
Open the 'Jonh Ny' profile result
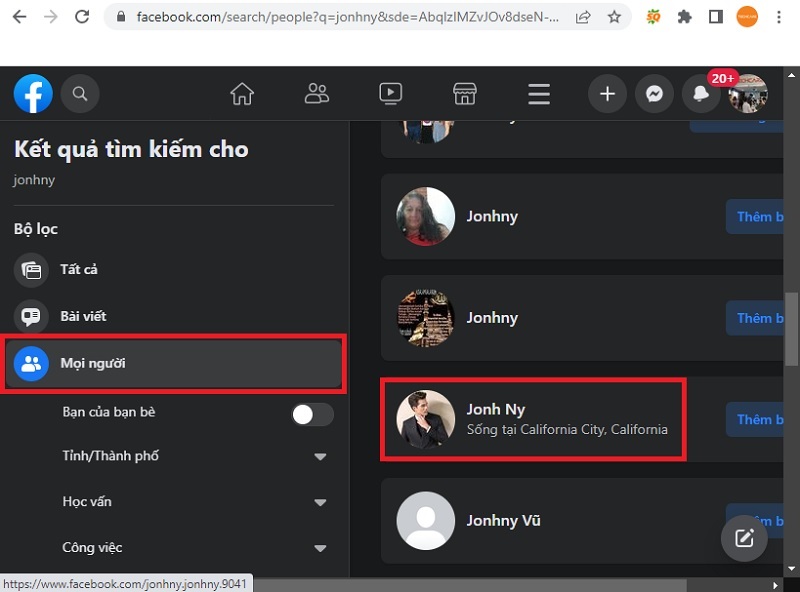click(495, 410)
